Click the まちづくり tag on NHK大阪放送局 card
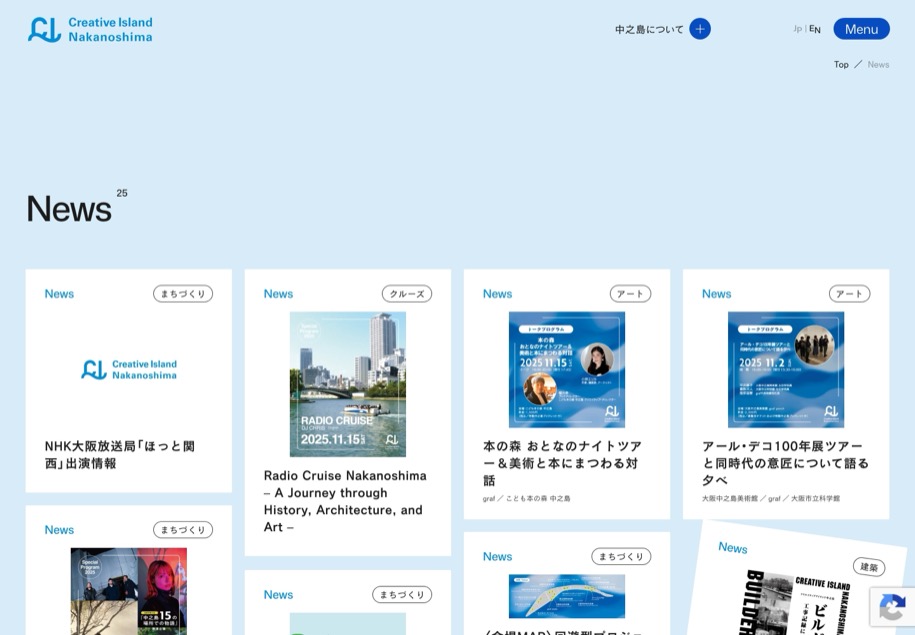Screen dimensions: 915x635 183,294
